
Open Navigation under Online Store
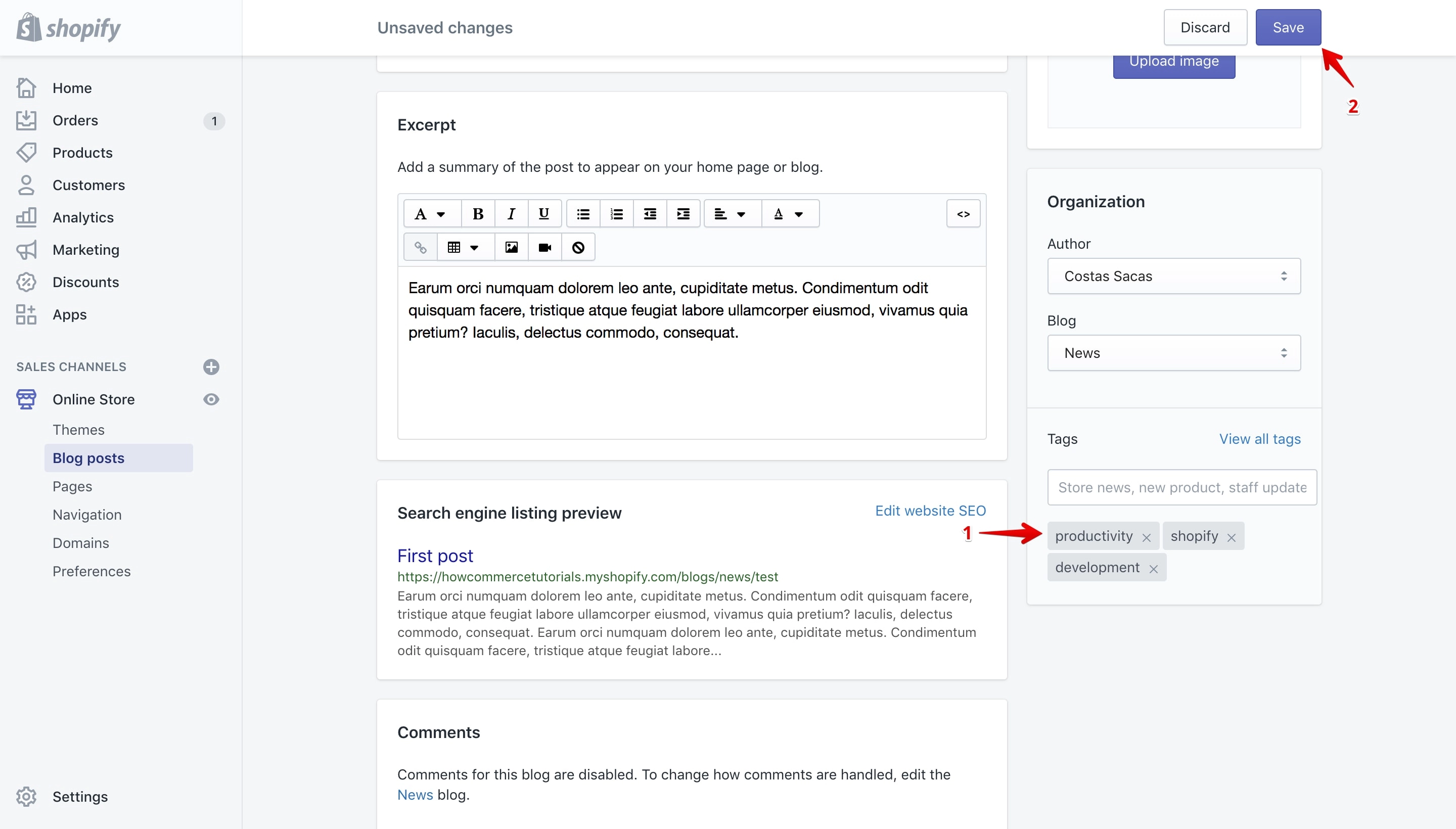pyautogui.click(x=87, y=515)
